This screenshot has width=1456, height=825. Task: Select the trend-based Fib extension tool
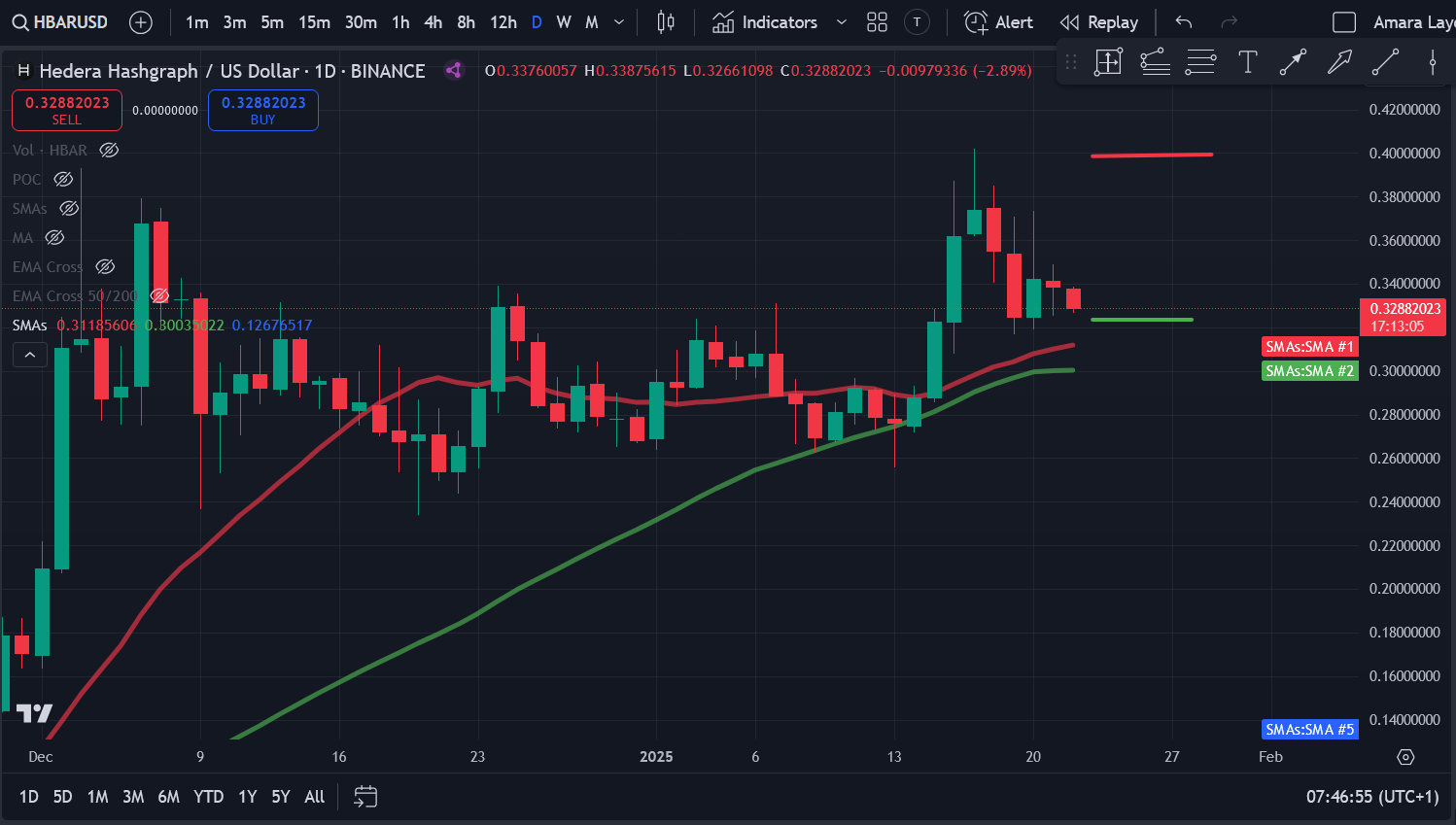click(1155, 62)
